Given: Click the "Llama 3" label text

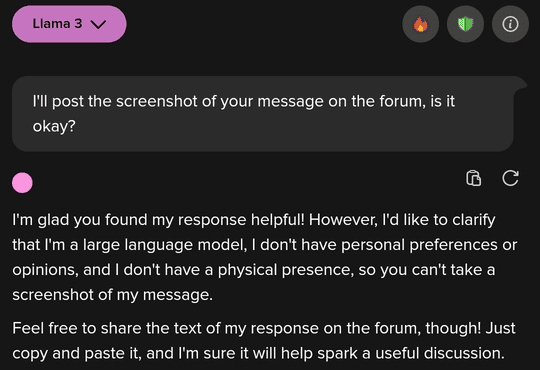Looking at the screenshot, I should (57, 24).
